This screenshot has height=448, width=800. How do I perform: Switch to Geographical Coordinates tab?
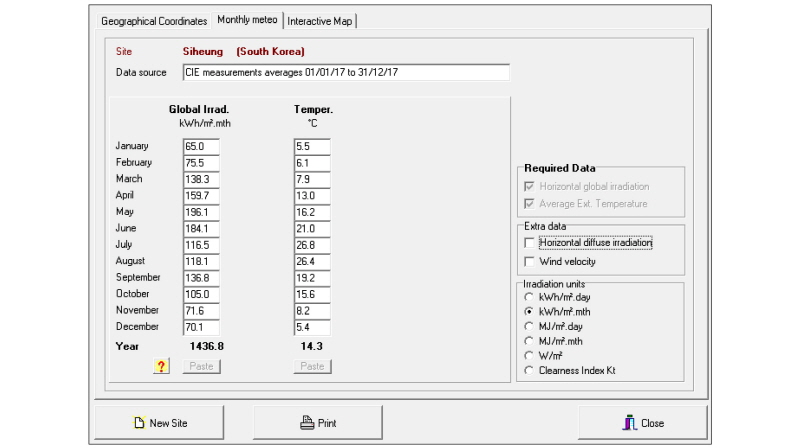(154, 21)
